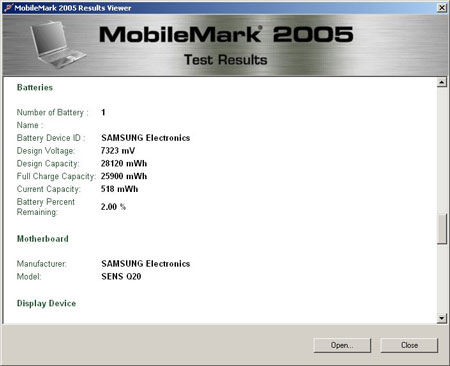Viewport: 450px width, 366px height.
Task: Click the Open... button
Action: pyautogui.click(x=342, y=345)
